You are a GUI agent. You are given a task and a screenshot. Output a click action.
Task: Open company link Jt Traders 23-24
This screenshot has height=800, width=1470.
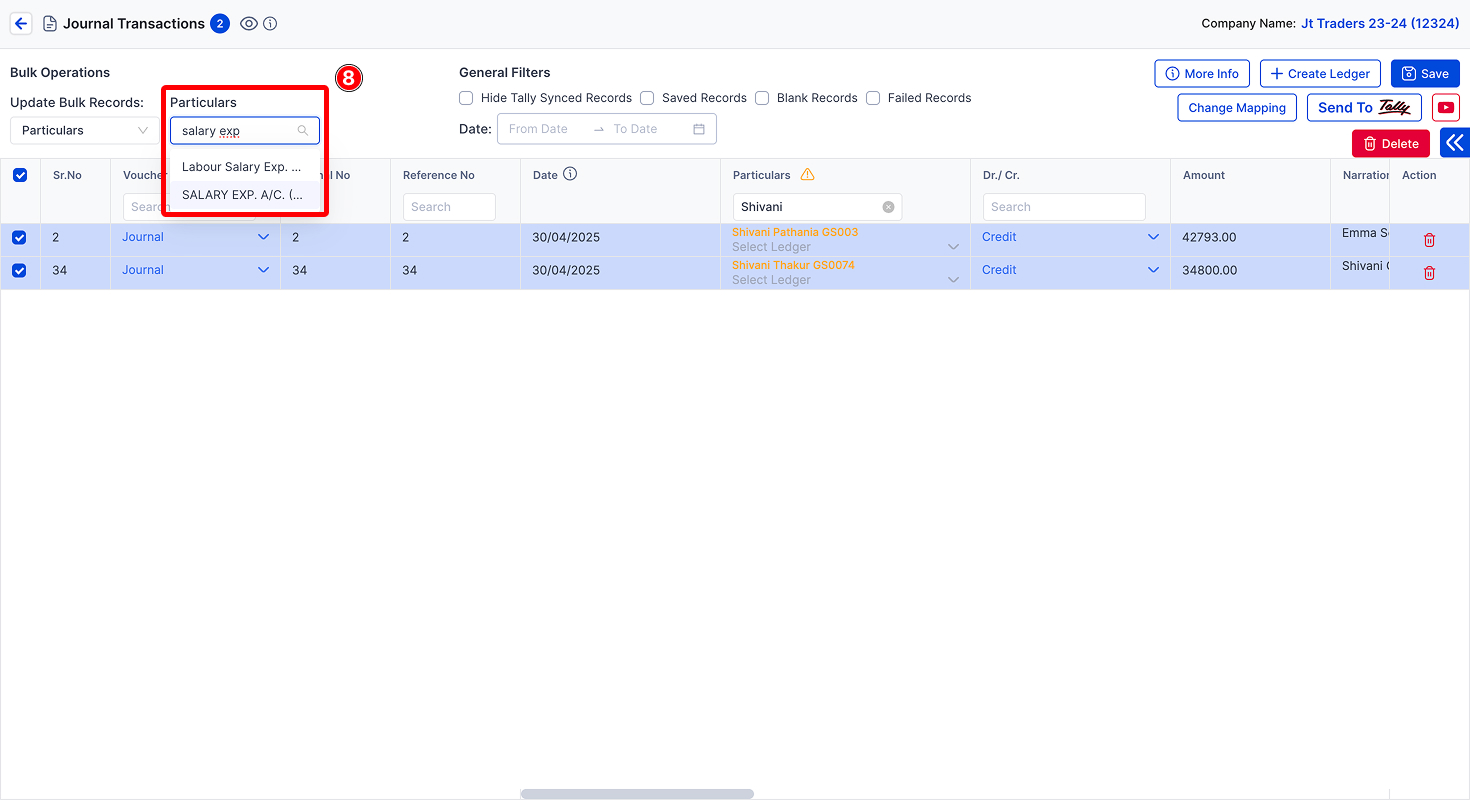point(1380,23)
